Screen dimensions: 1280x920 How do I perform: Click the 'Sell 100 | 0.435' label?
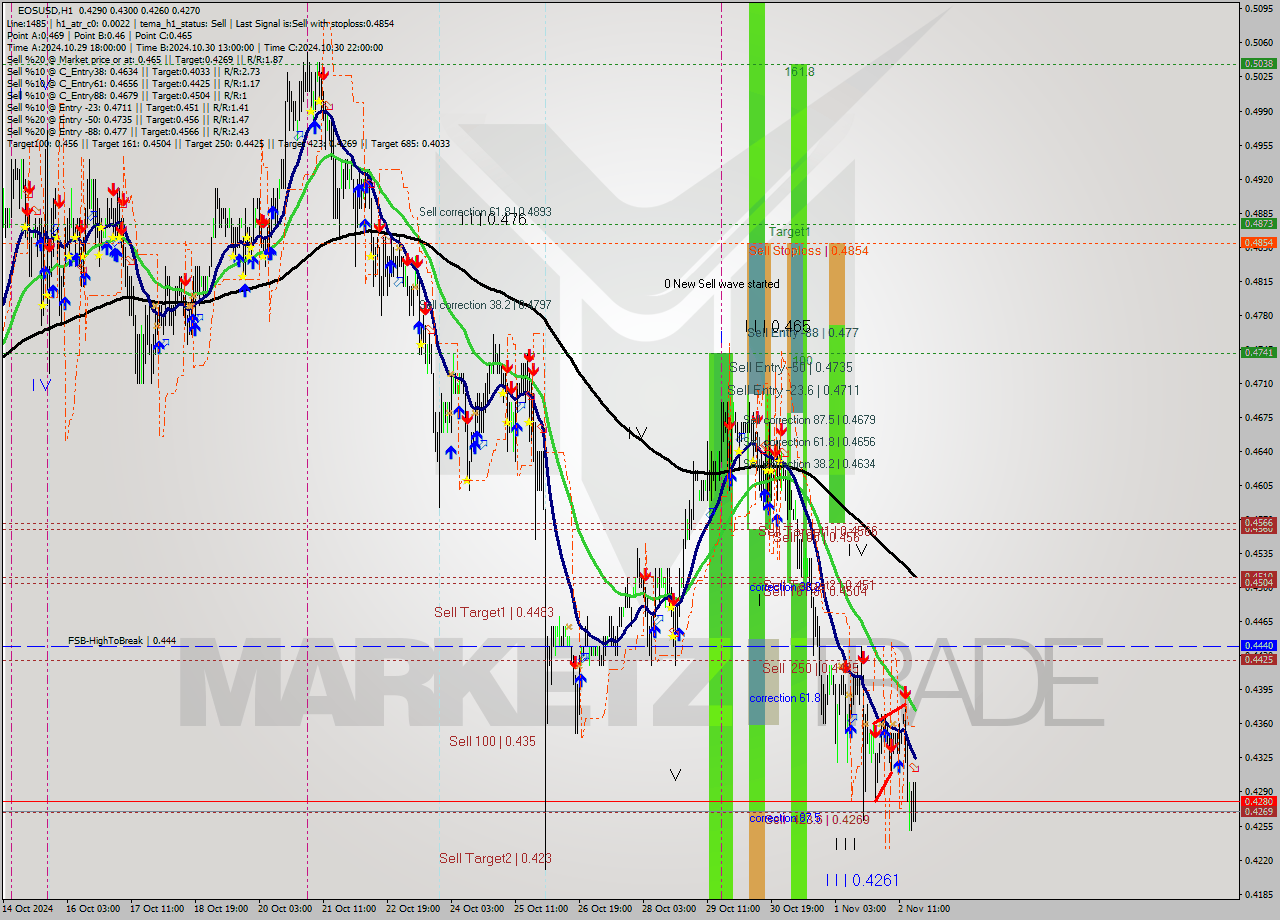[x=492, y=741]
